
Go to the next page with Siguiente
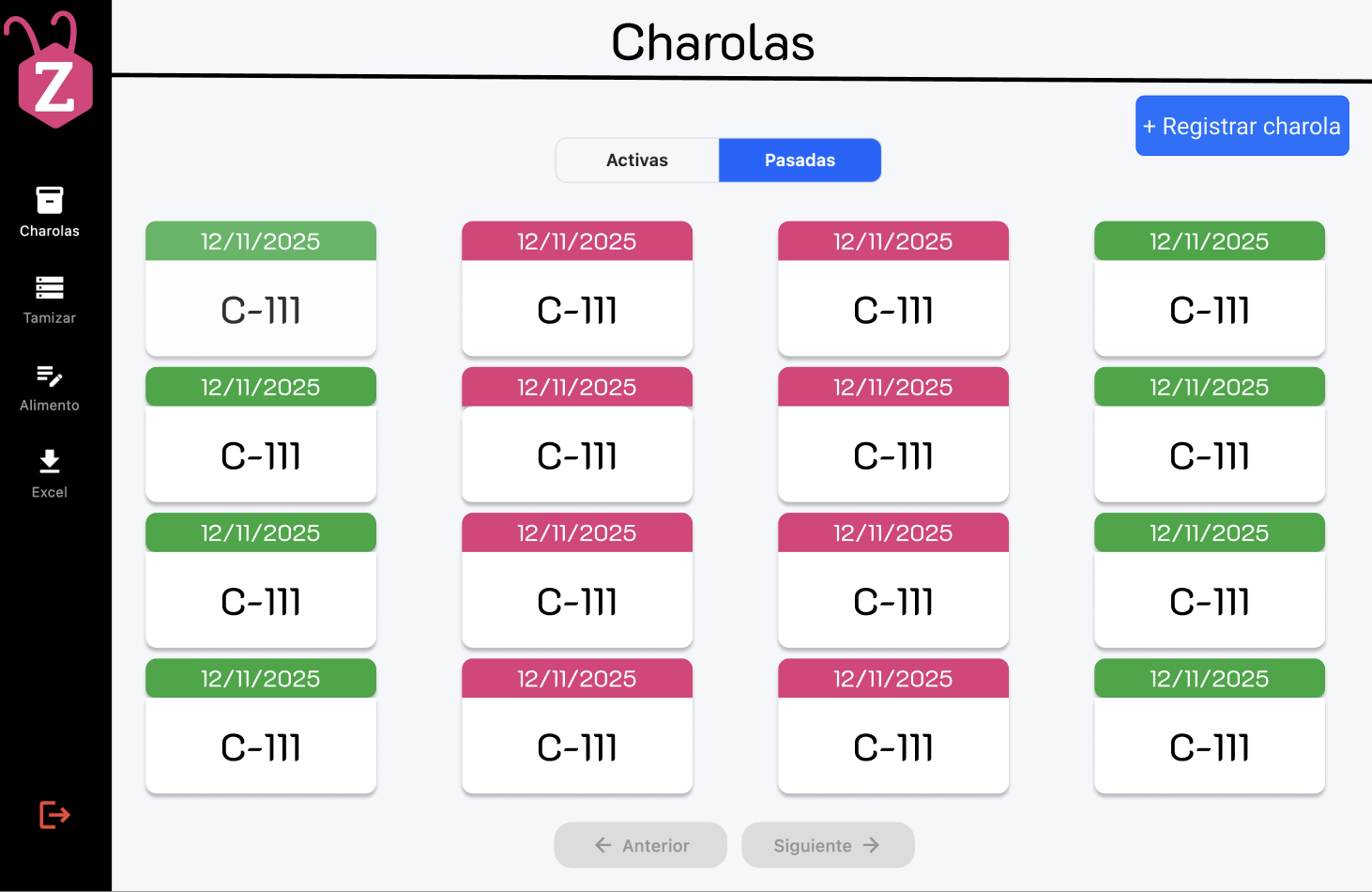coord(828,845)
